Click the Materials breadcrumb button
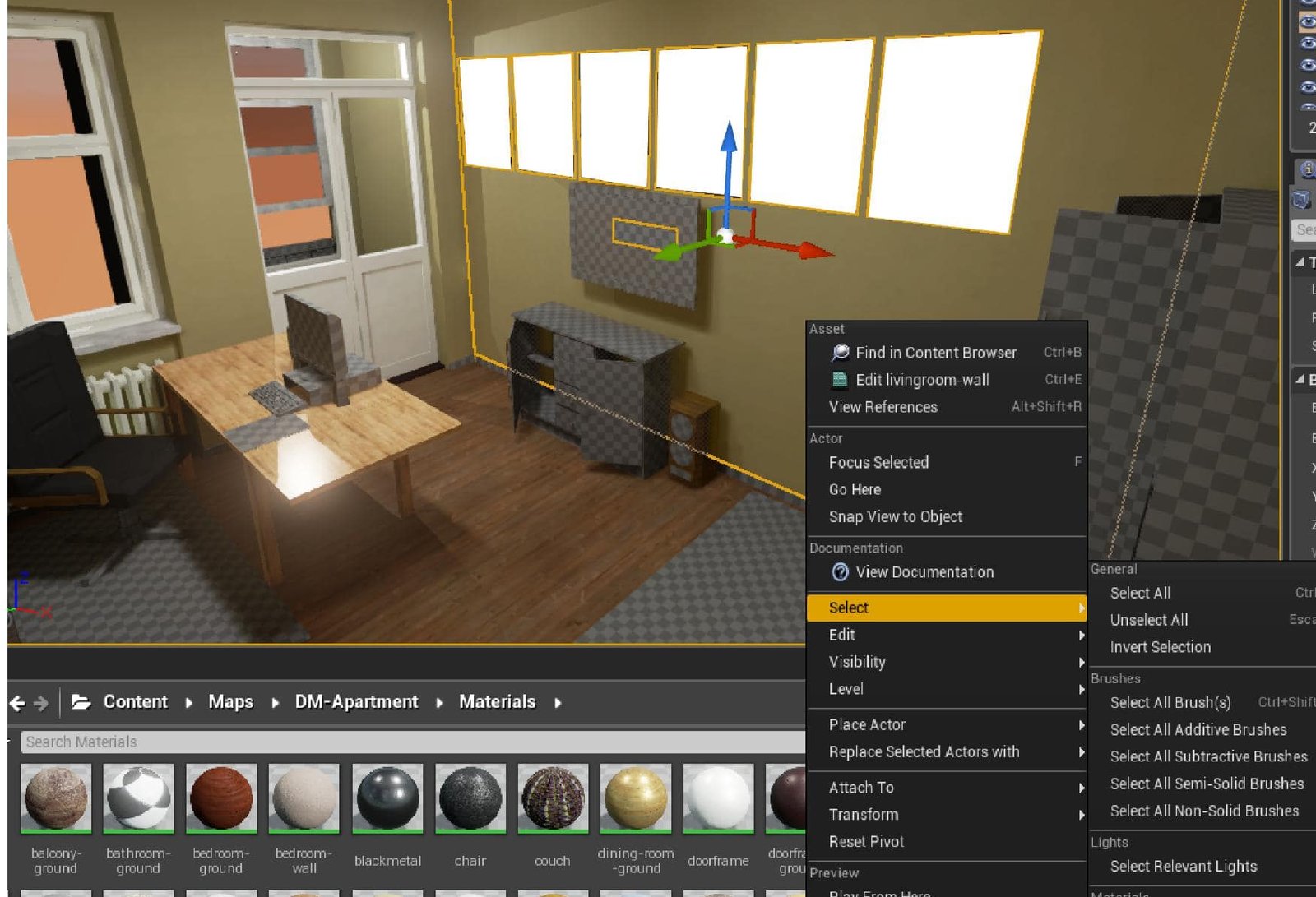Screen dimensions: 1316x897 click(497, 701)
